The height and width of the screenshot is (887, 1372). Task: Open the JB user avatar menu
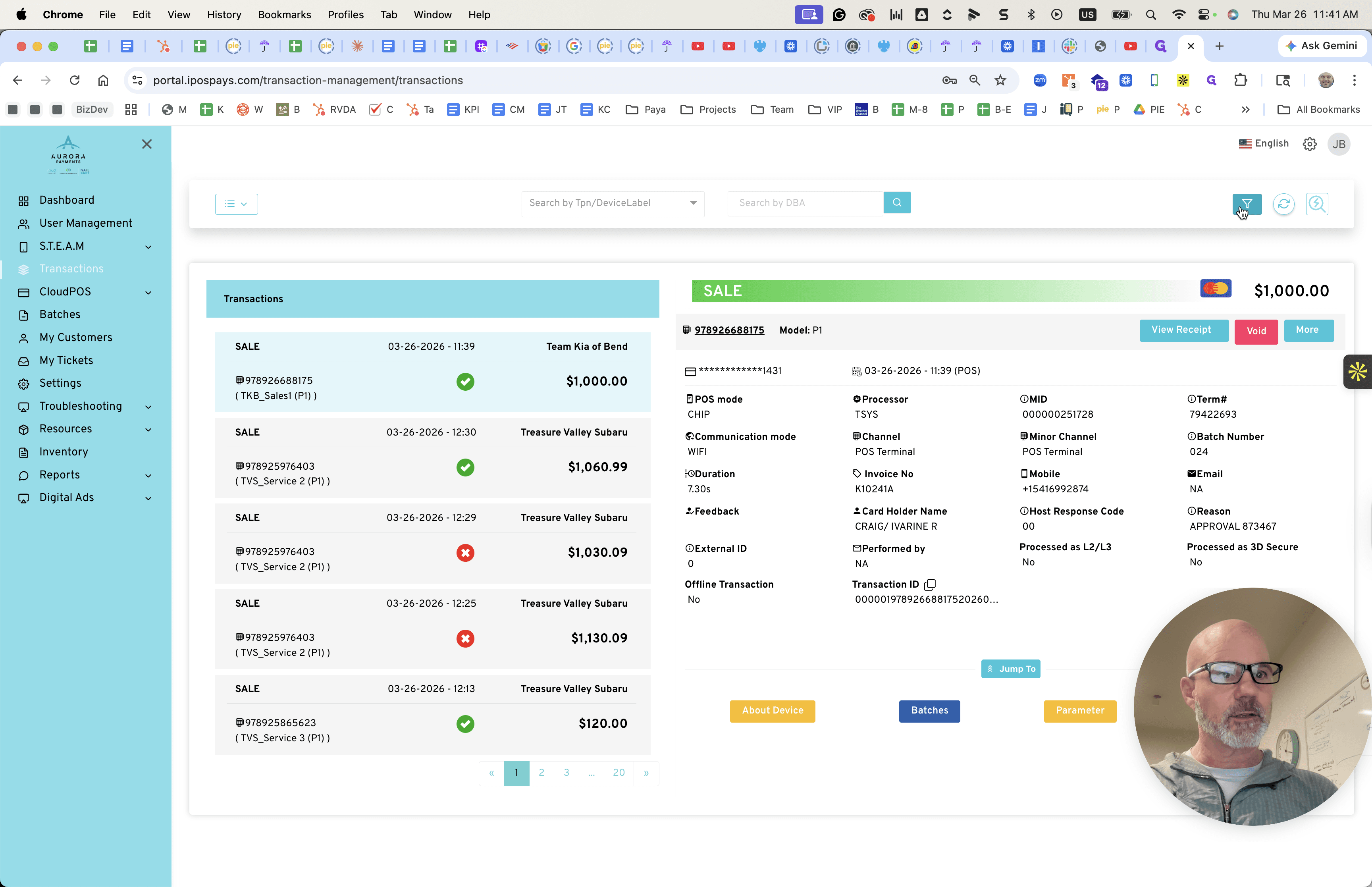[x=1339, y=144]
